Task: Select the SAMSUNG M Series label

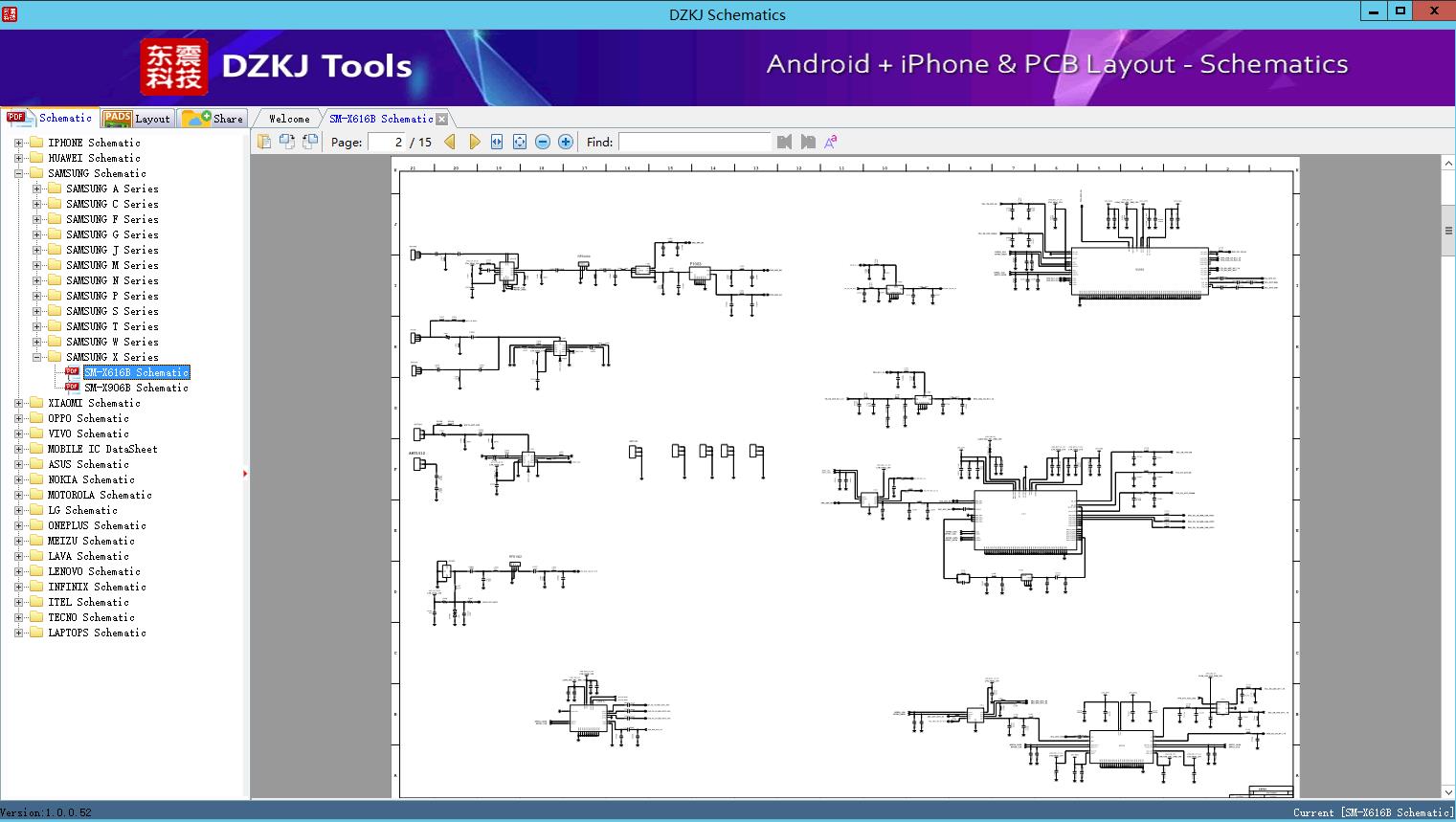Action: coord(112,265)
